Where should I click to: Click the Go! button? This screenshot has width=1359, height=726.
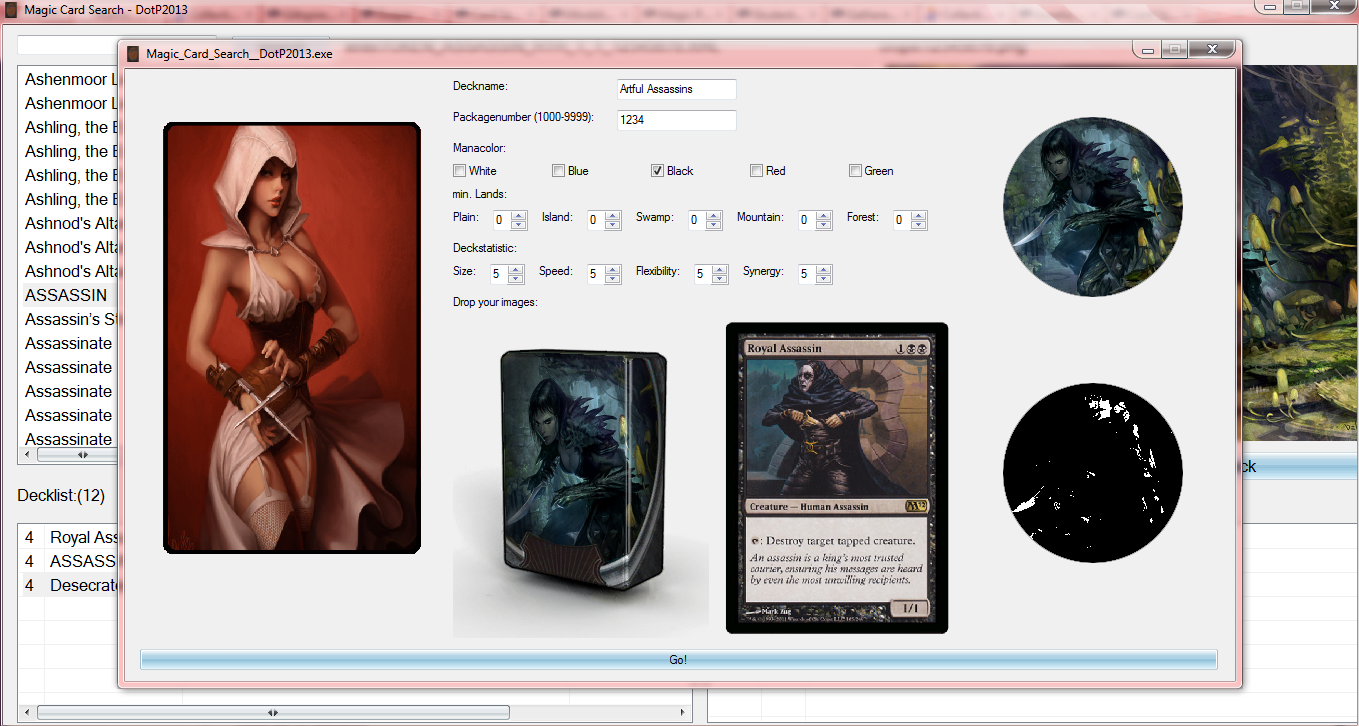[x=678, y=659]
